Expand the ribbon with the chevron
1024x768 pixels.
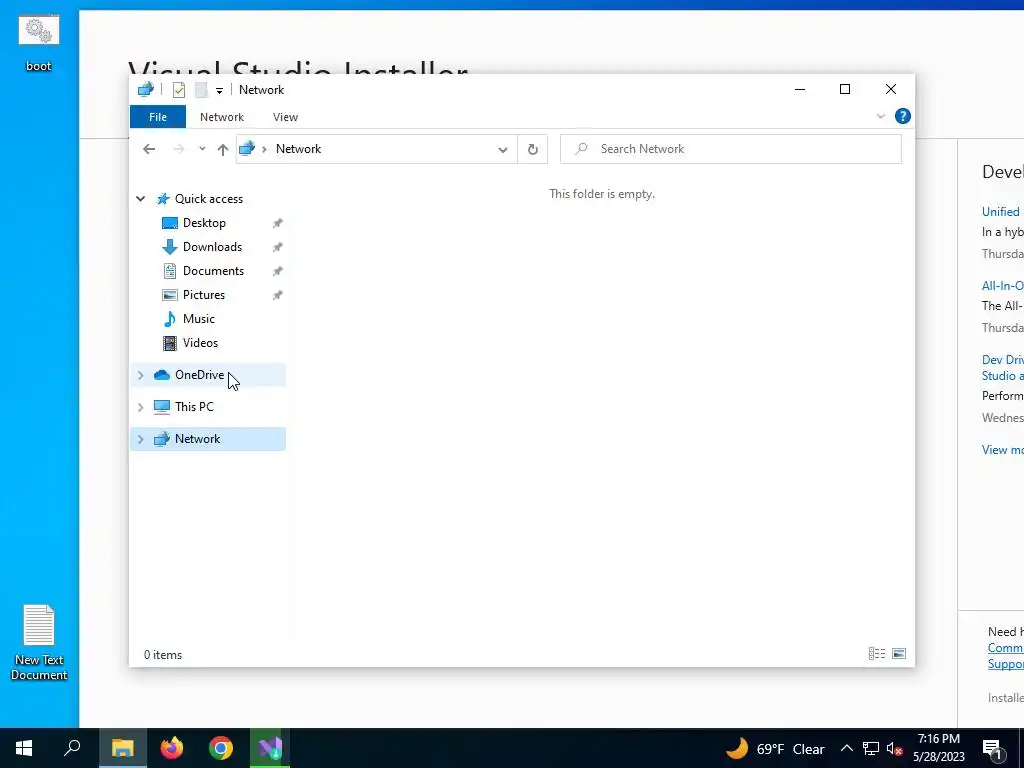[880, 116]
